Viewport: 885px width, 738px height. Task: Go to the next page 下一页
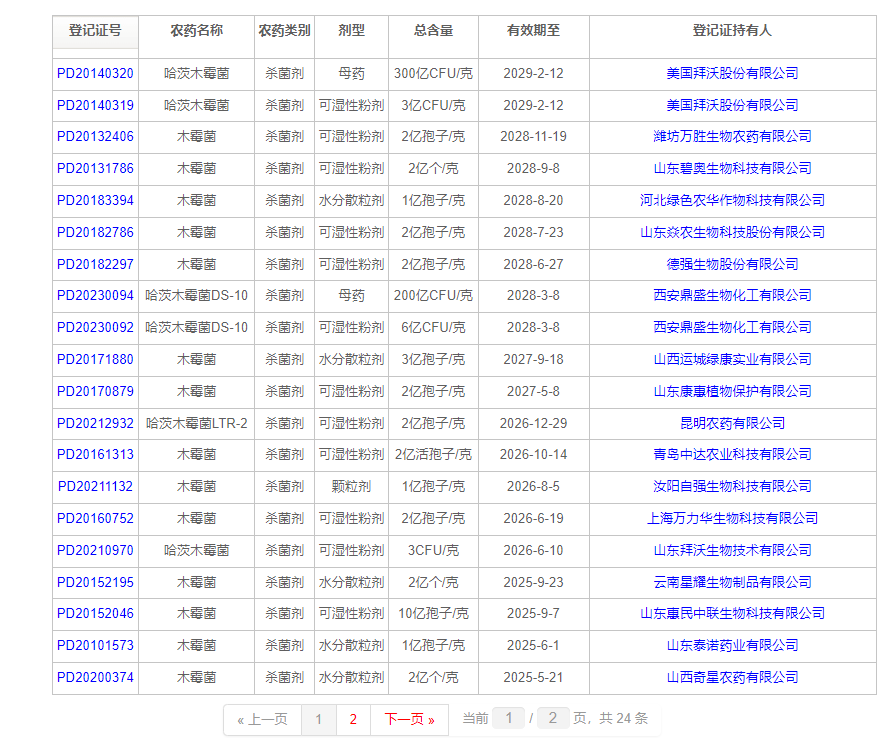(x=409, y=719)
